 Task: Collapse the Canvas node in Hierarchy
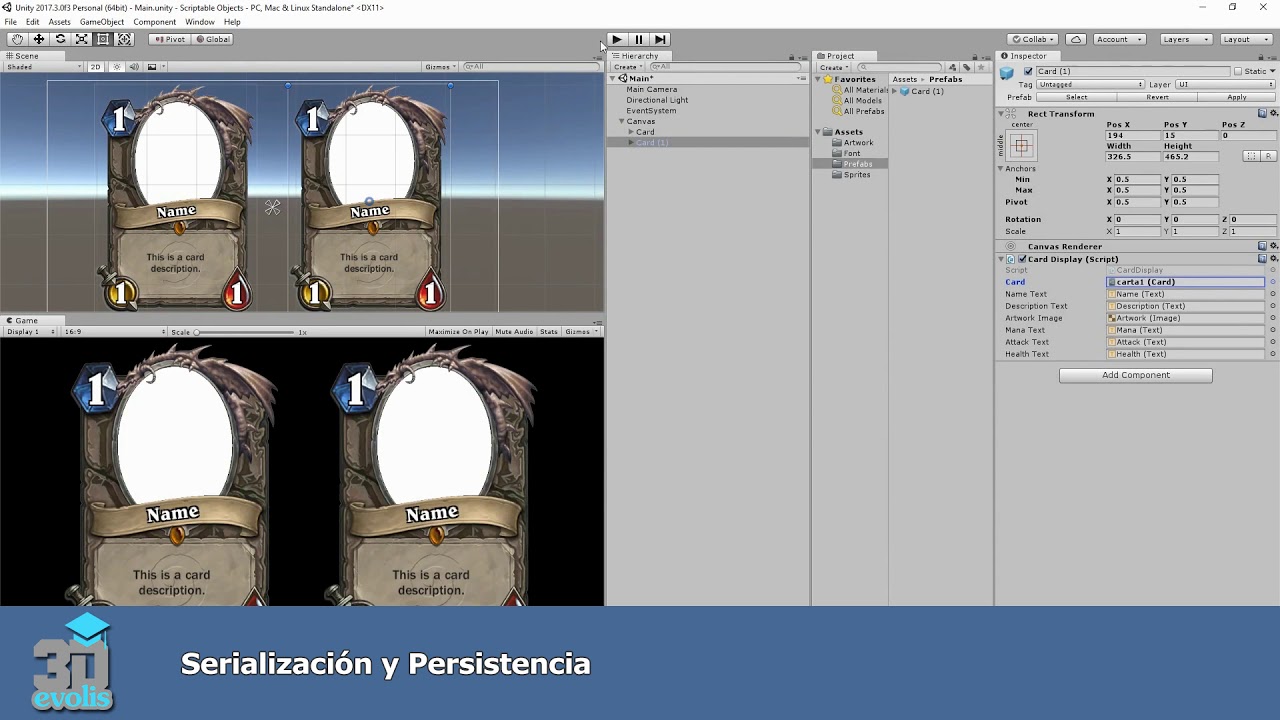(x=622, y=121)
